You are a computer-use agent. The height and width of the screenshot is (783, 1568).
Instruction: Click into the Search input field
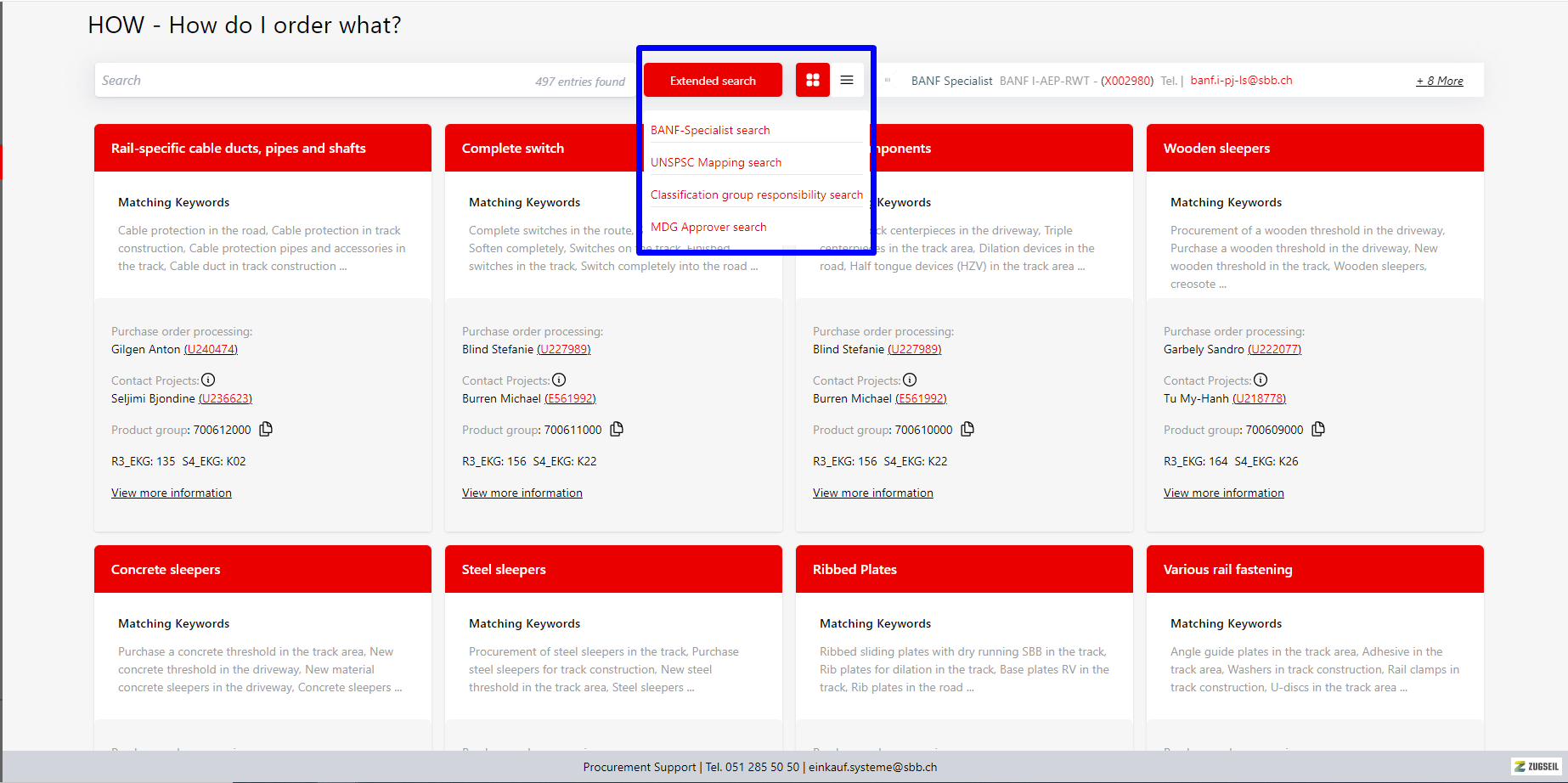(314, 81)
